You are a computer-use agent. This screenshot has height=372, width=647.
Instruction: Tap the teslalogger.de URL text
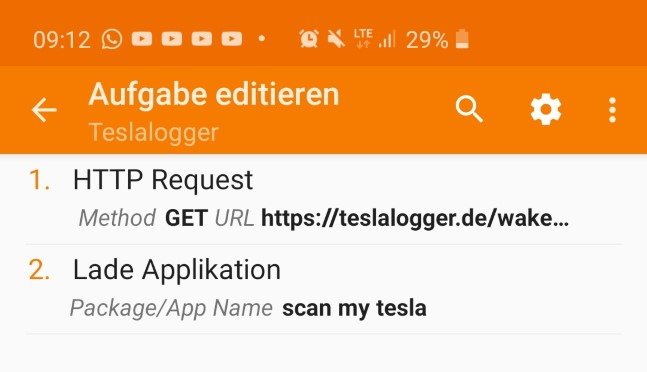(415, 218)
